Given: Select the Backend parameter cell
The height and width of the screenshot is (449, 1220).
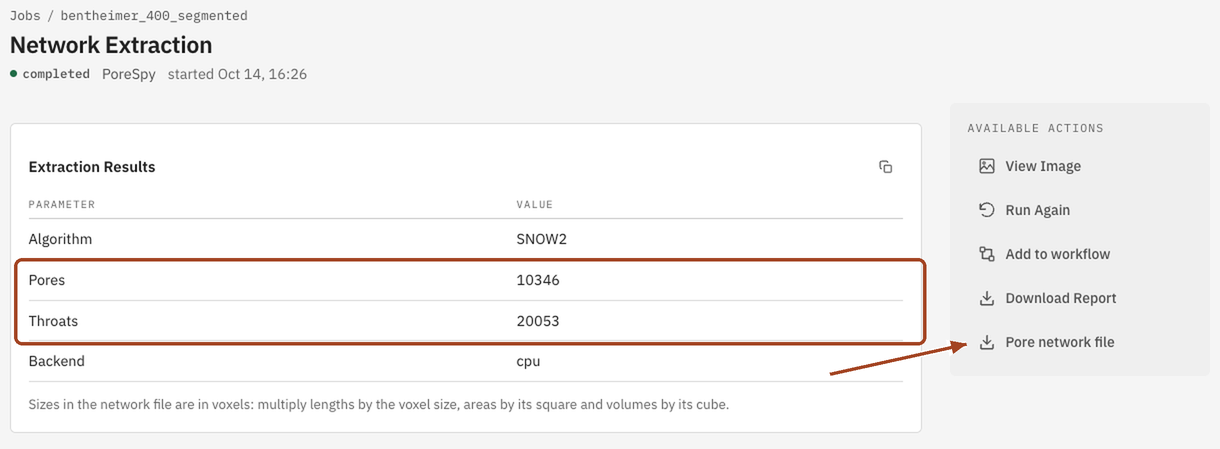Looking at the screenshot, I should pyautogui.click(x=56, y=361).
